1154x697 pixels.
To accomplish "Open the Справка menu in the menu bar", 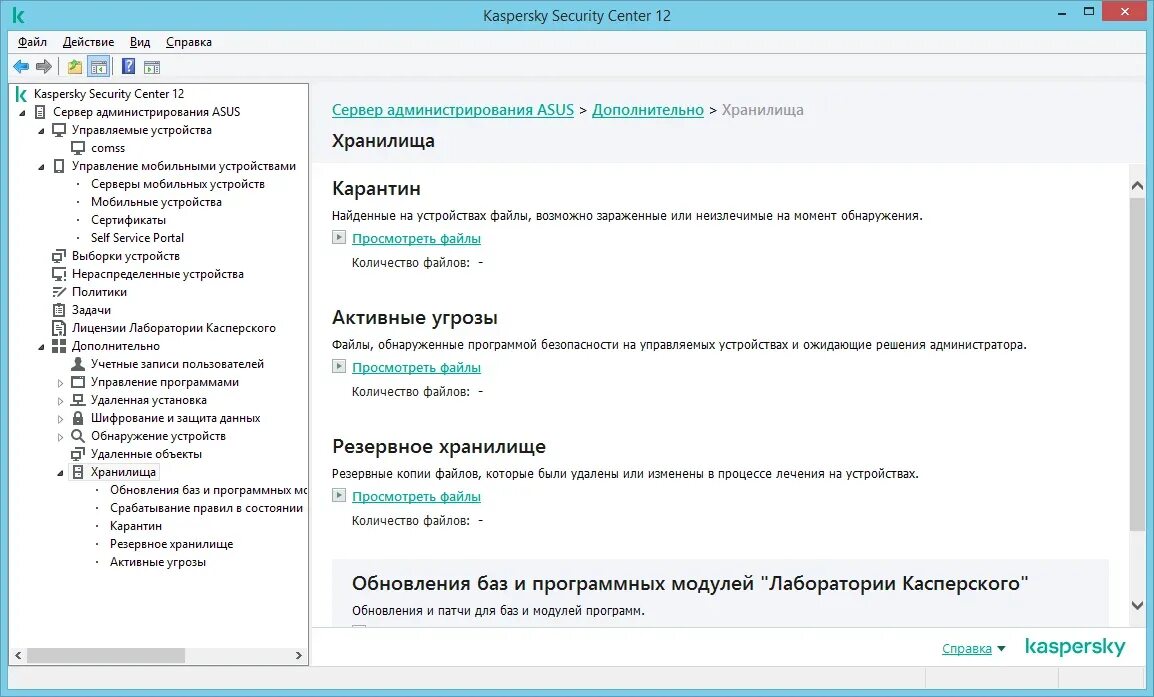I will 188,42.
